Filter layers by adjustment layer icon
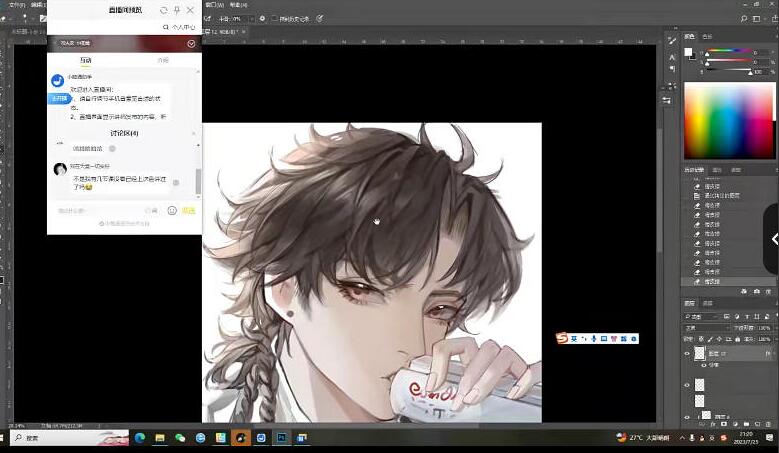Viewport: 779px width, 453px height. click(x=737, y=316)
